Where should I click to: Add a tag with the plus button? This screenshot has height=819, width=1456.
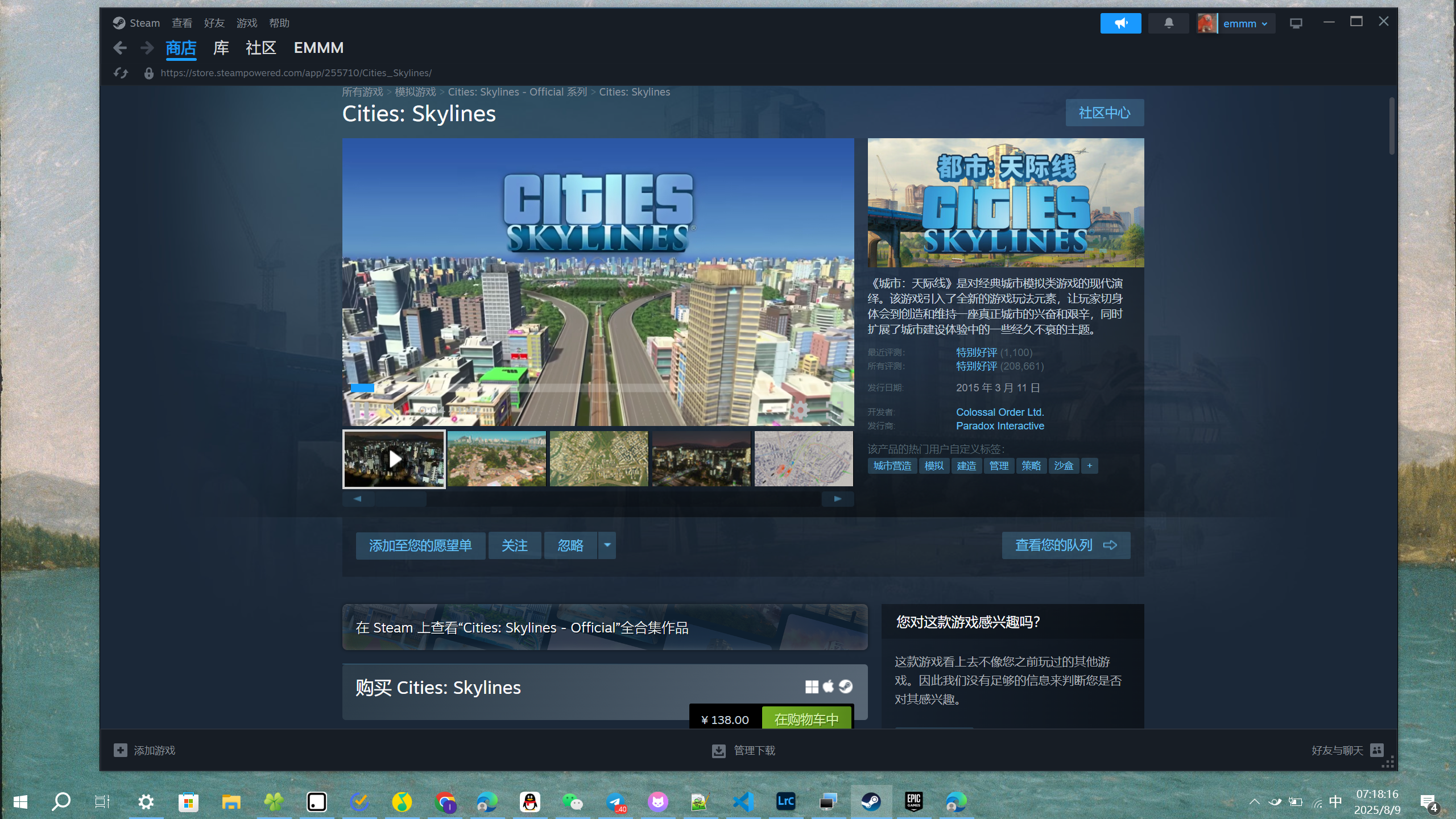[x=1089, y=466]
